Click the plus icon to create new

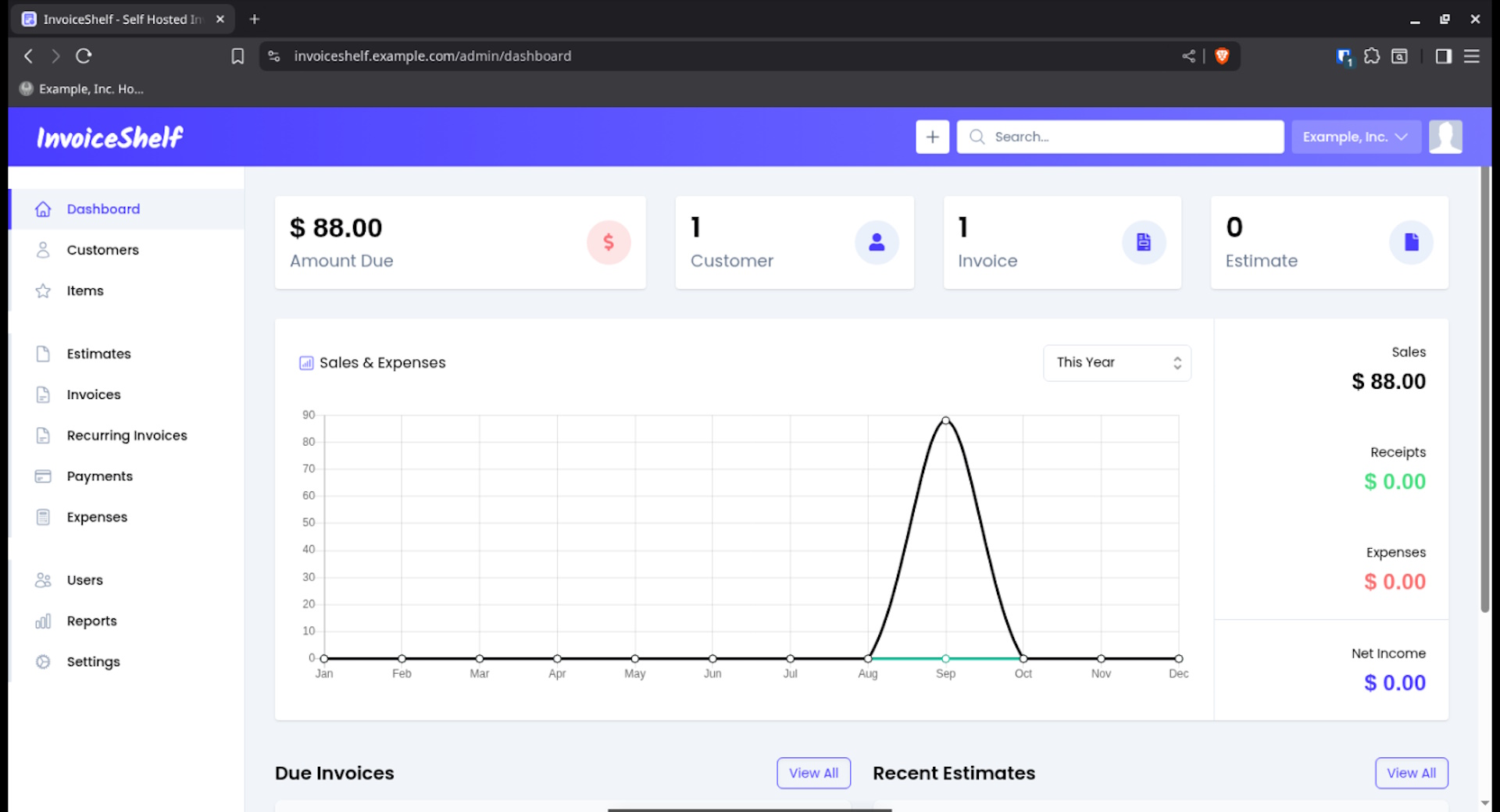pyautogui.click(x=932, y=137)
